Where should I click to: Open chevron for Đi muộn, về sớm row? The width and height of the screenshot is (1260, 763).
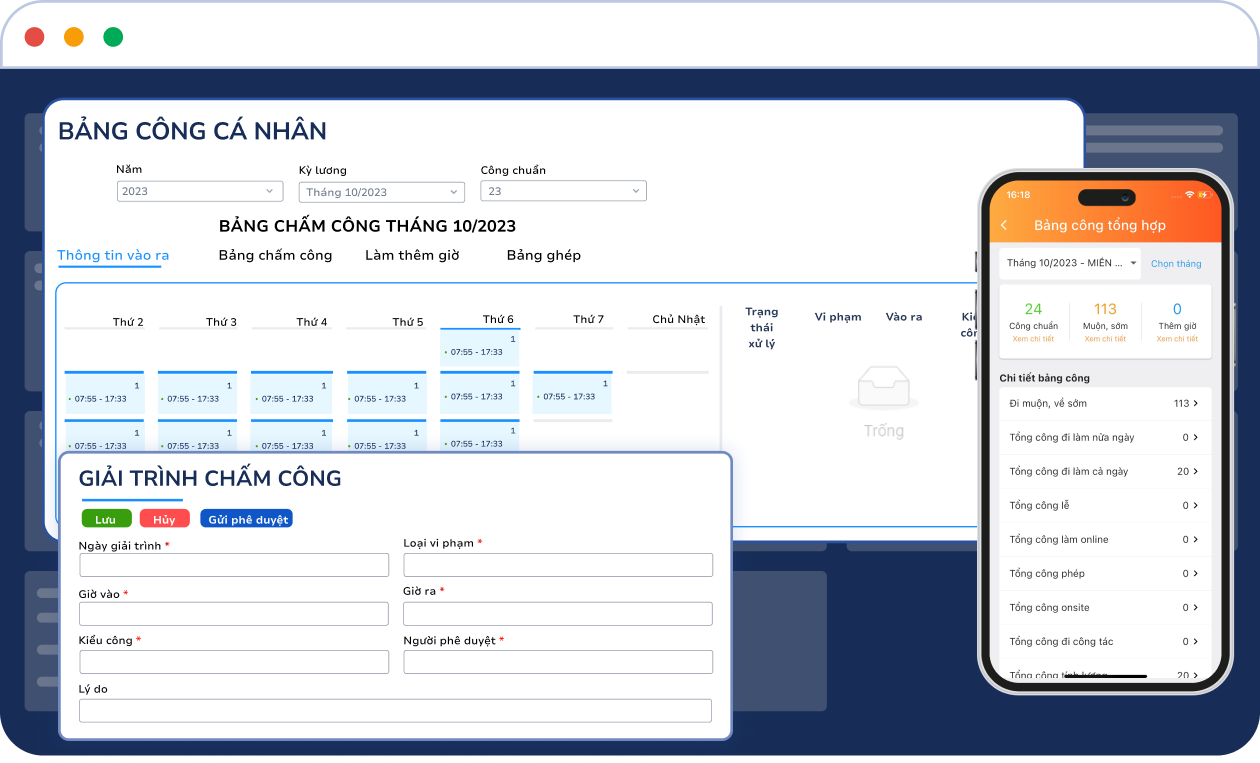tap(1196, 403)
